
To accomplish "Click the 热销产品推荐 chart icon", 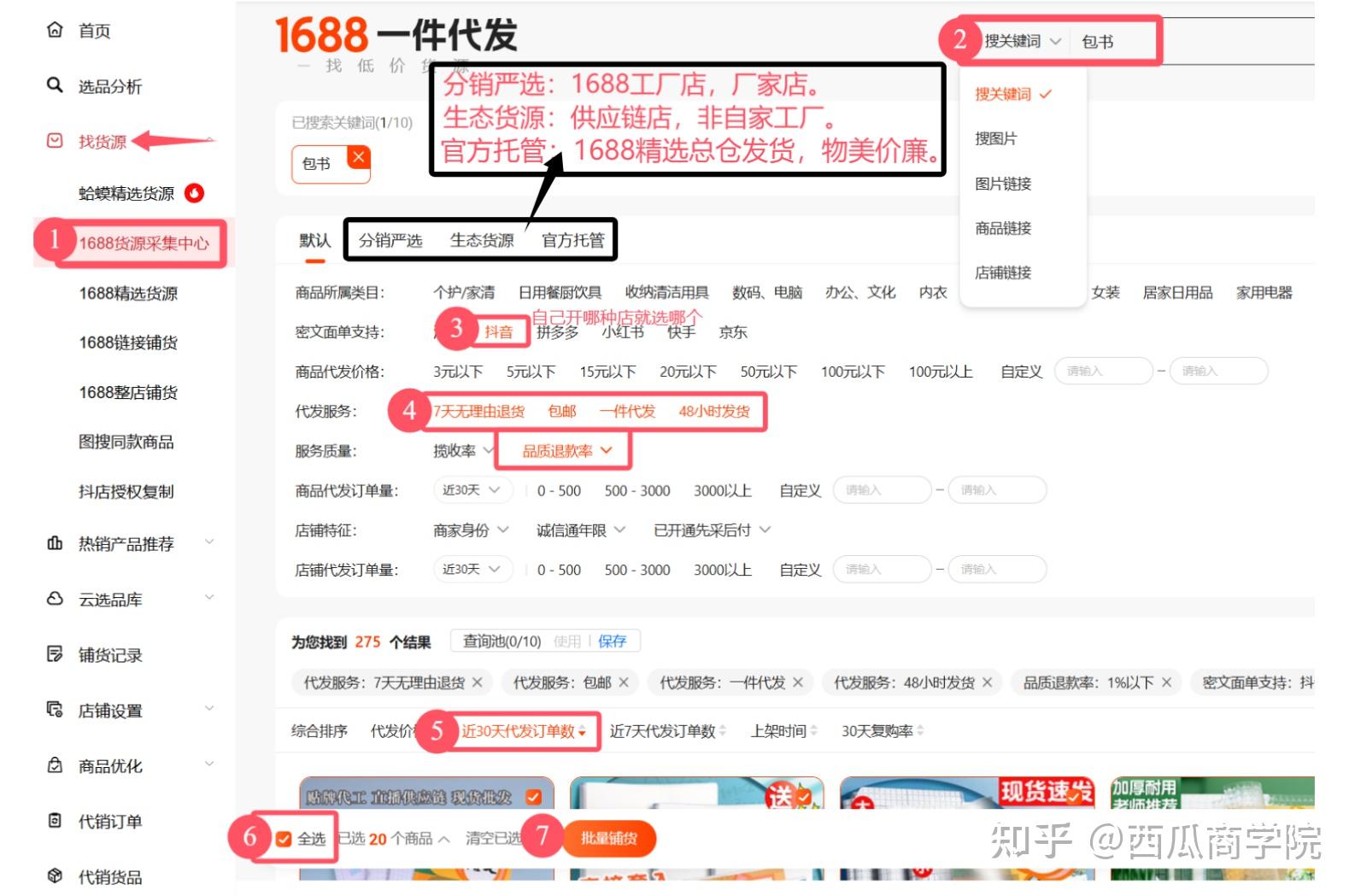I will click(x=55, y=543).
